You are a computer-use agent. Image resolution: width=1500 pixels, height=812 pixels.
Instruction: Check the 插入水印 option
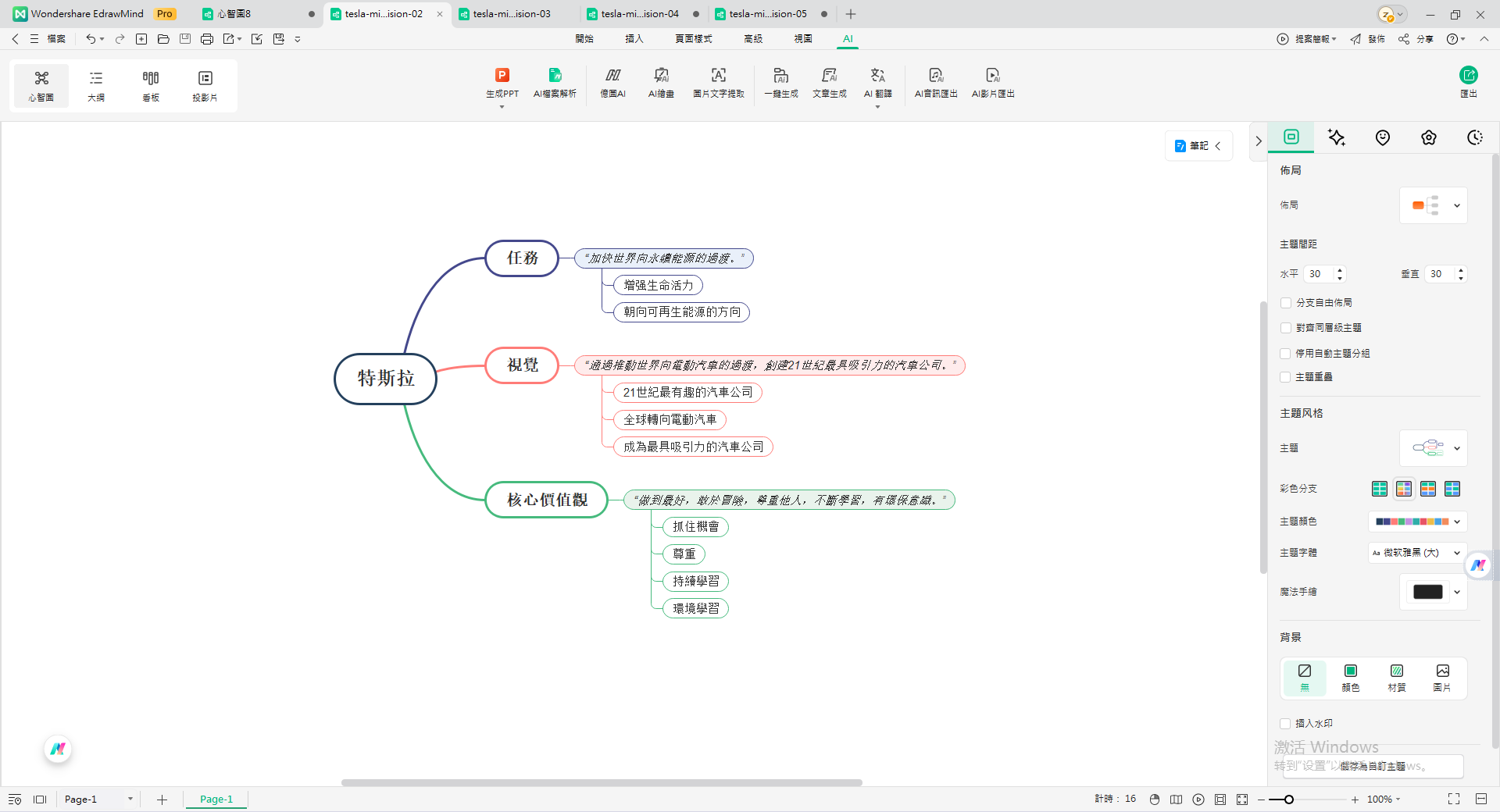click(1286, 724)
